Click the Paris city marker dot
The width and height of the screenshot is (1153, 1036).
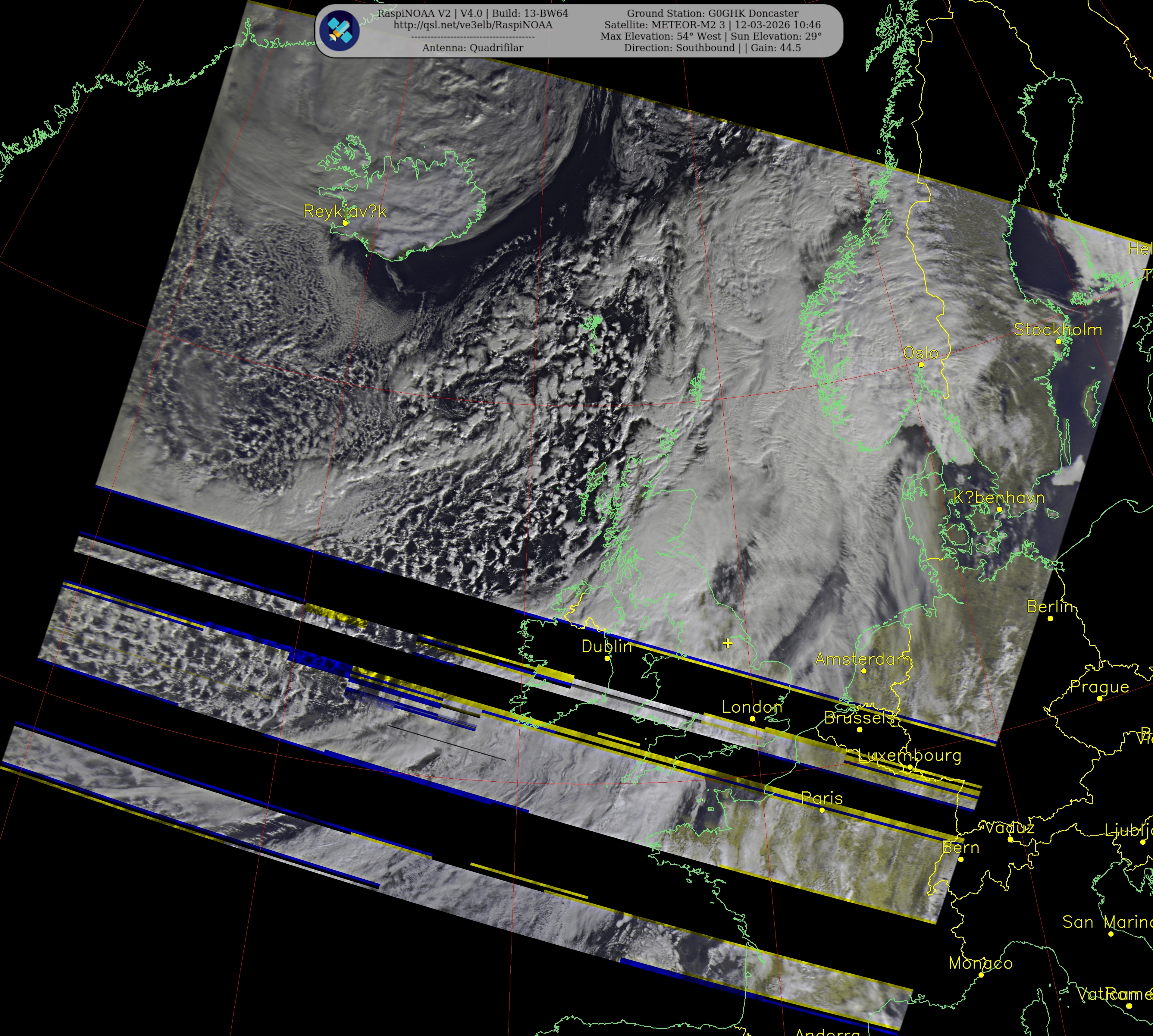[822, 810]
